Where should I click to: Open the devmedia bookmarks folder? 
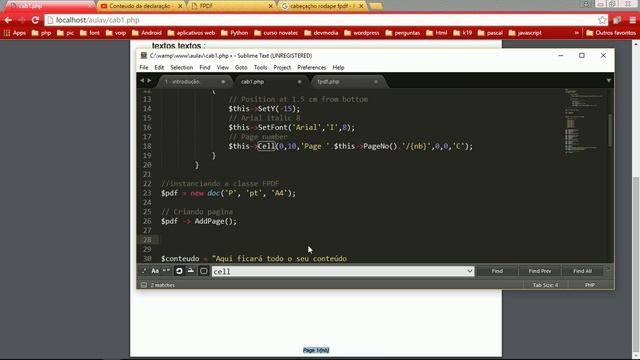pyautogui.click(x=321, y=33)
